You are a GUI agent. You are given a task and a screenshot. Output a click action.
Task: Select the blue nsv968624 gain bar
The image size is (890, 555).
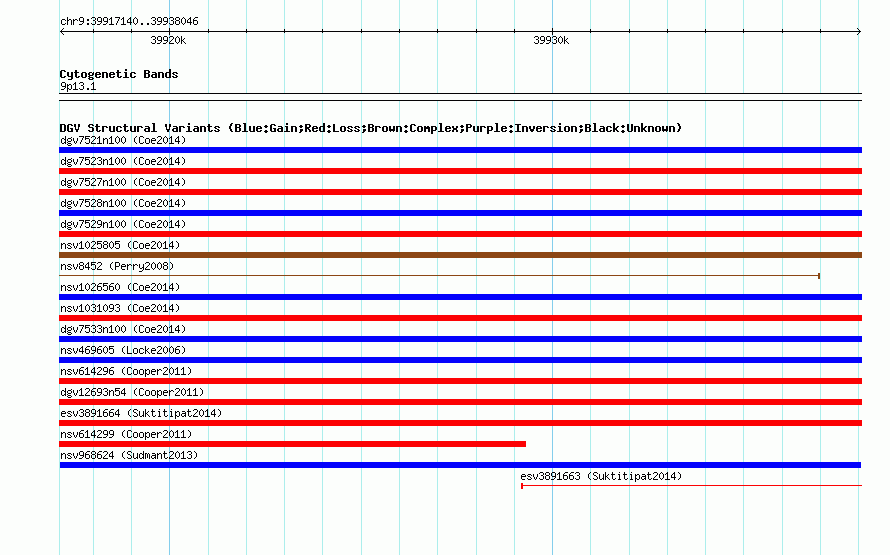click(x=460, y=465)
